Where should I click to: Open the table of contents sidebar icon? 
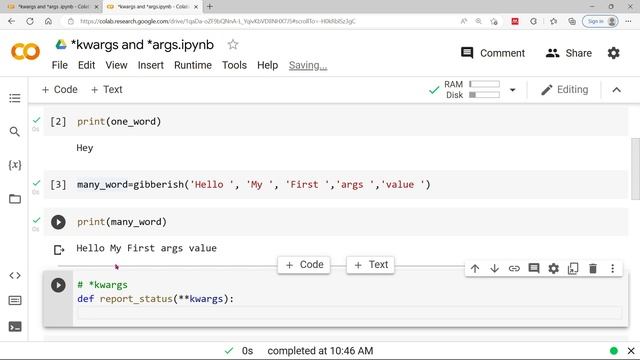[15, 98]
